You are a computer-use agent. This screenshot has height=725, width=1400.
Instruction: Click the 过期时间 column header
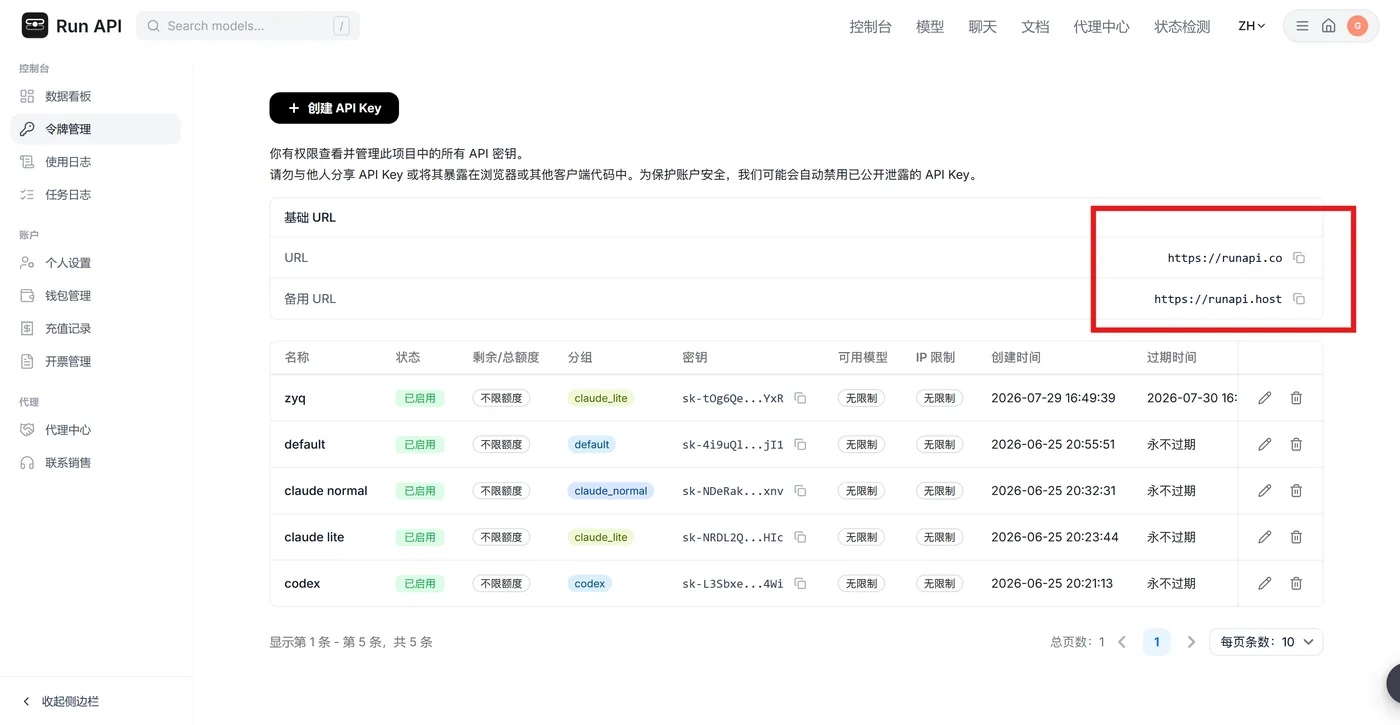pos(1172,357)
